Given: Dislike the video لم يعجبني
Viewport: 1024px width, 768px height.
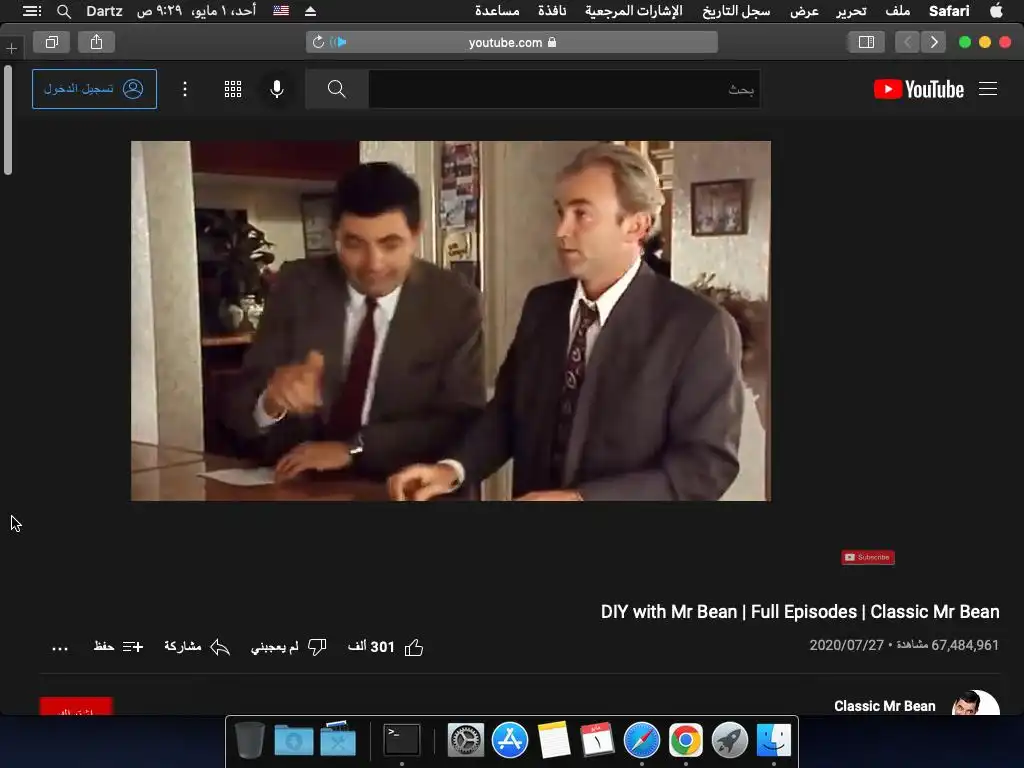Looking at the screenshot, I should click(x=289, y=647).
